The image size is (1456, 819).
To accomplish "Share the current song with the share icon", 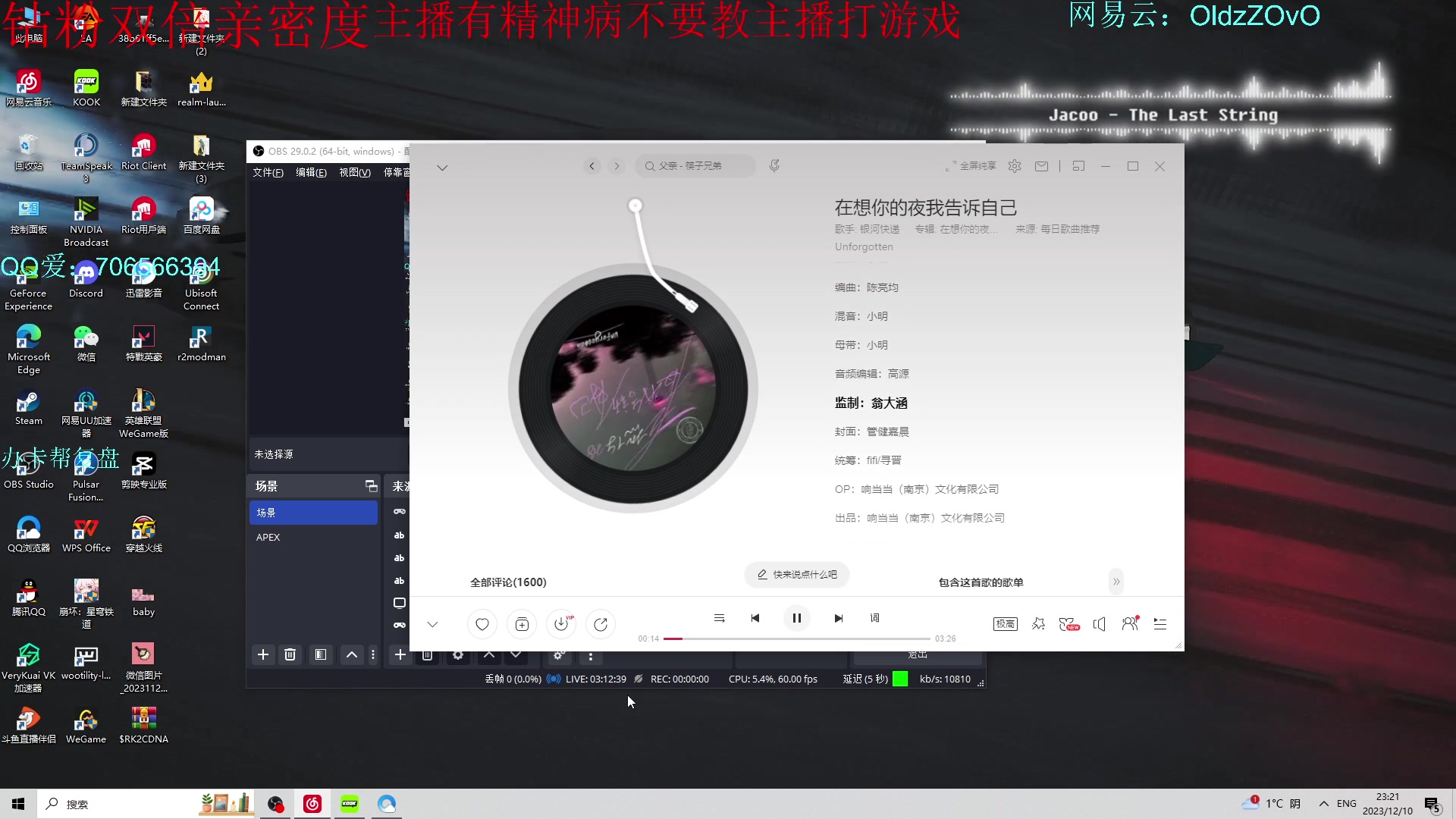I will point(601,624).
